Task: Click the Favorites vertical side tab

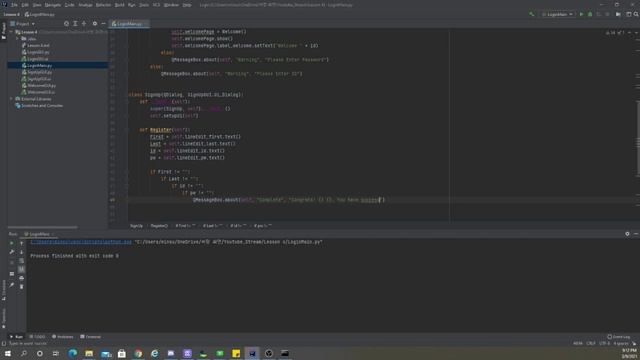Action: click(4, 318)
